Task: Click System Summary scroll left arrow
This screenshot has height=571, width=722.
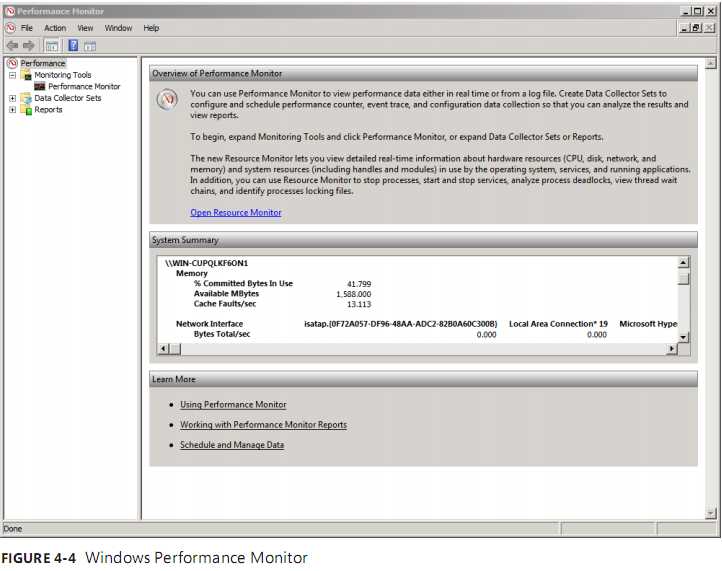Action: click(163, 349)
